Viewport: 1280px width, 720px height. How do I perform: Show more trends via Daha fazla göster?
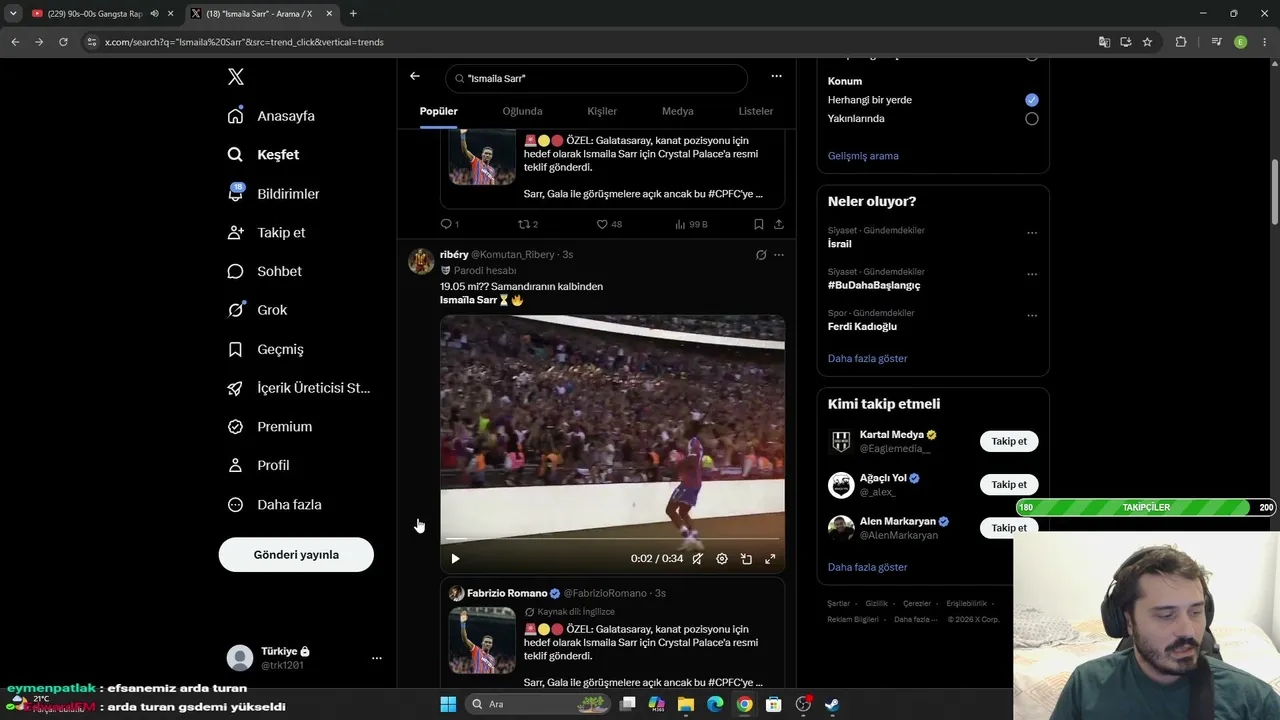[867, 358]
